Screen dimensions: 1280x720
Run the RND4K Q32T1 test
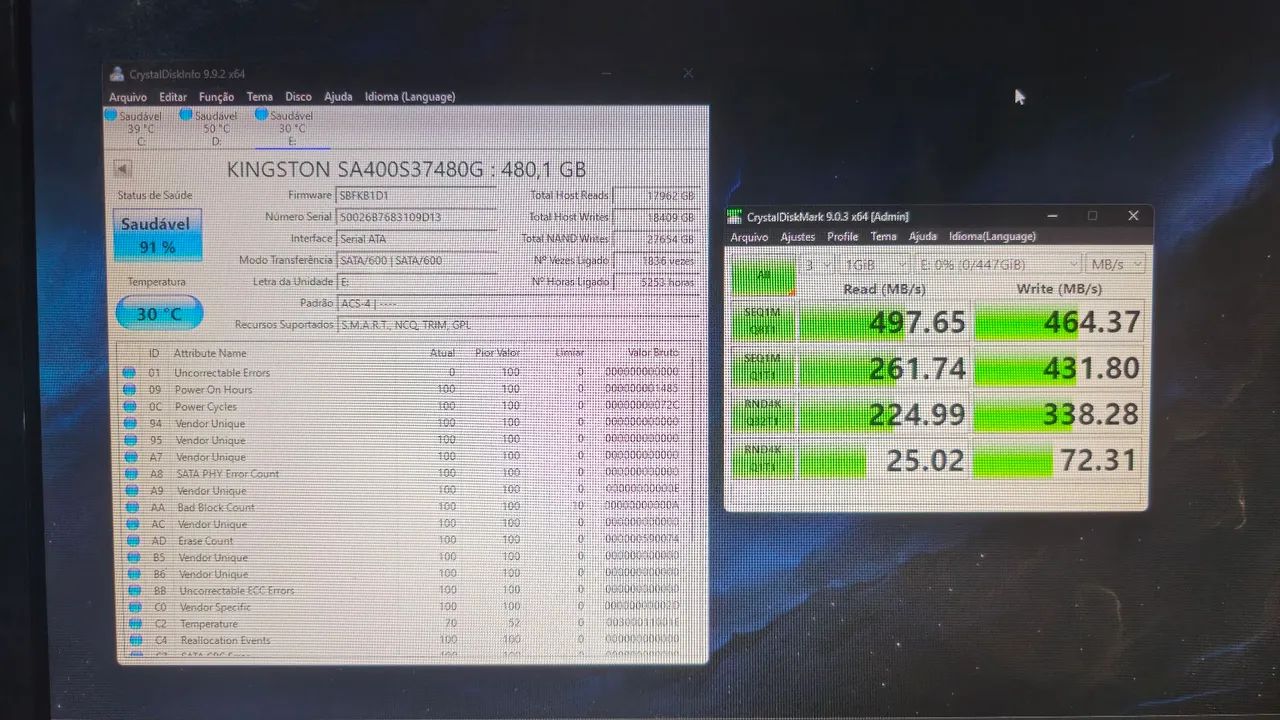click(x=763, y=413)
